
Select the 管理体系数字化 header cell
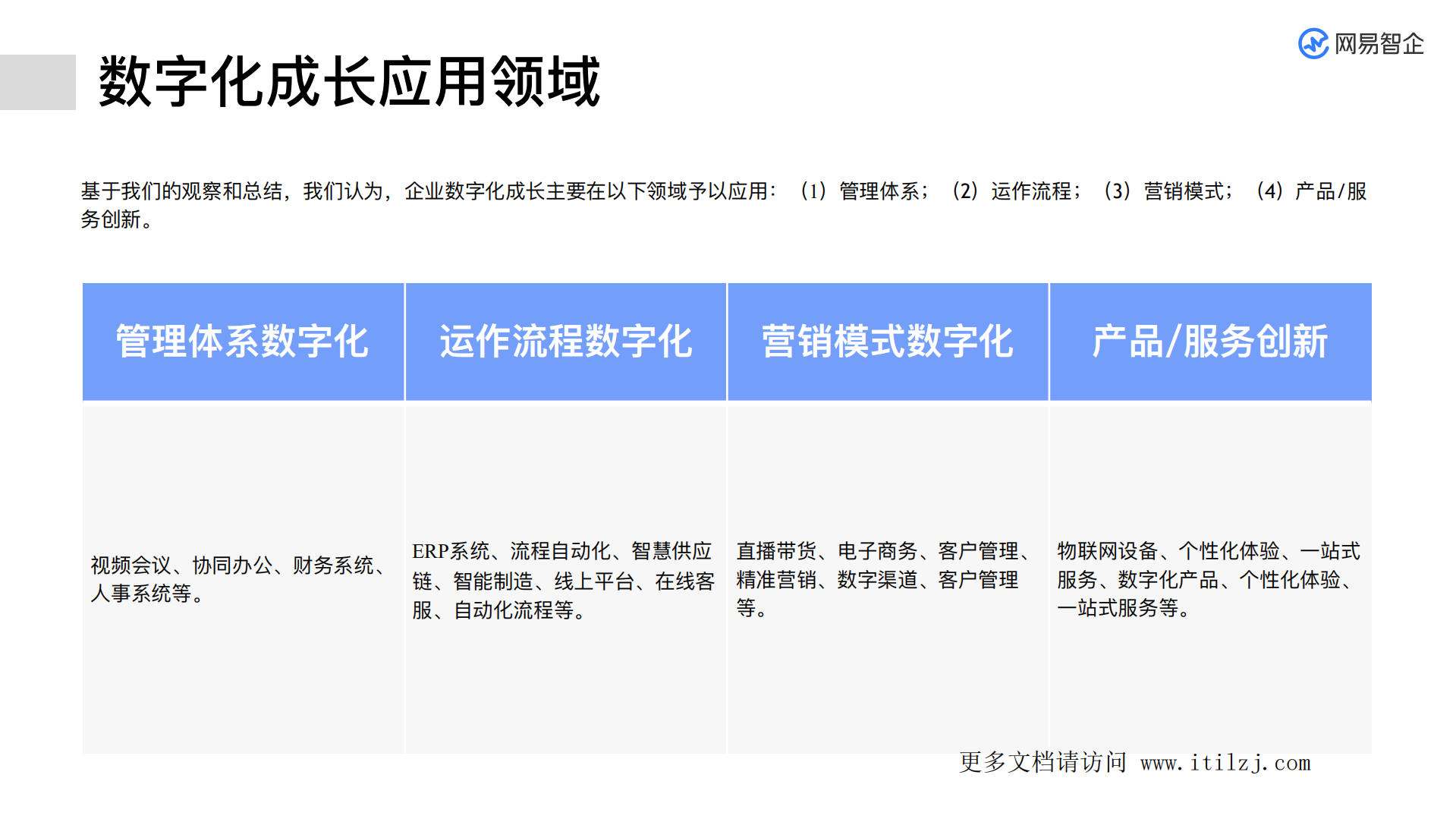pos(243,342)
